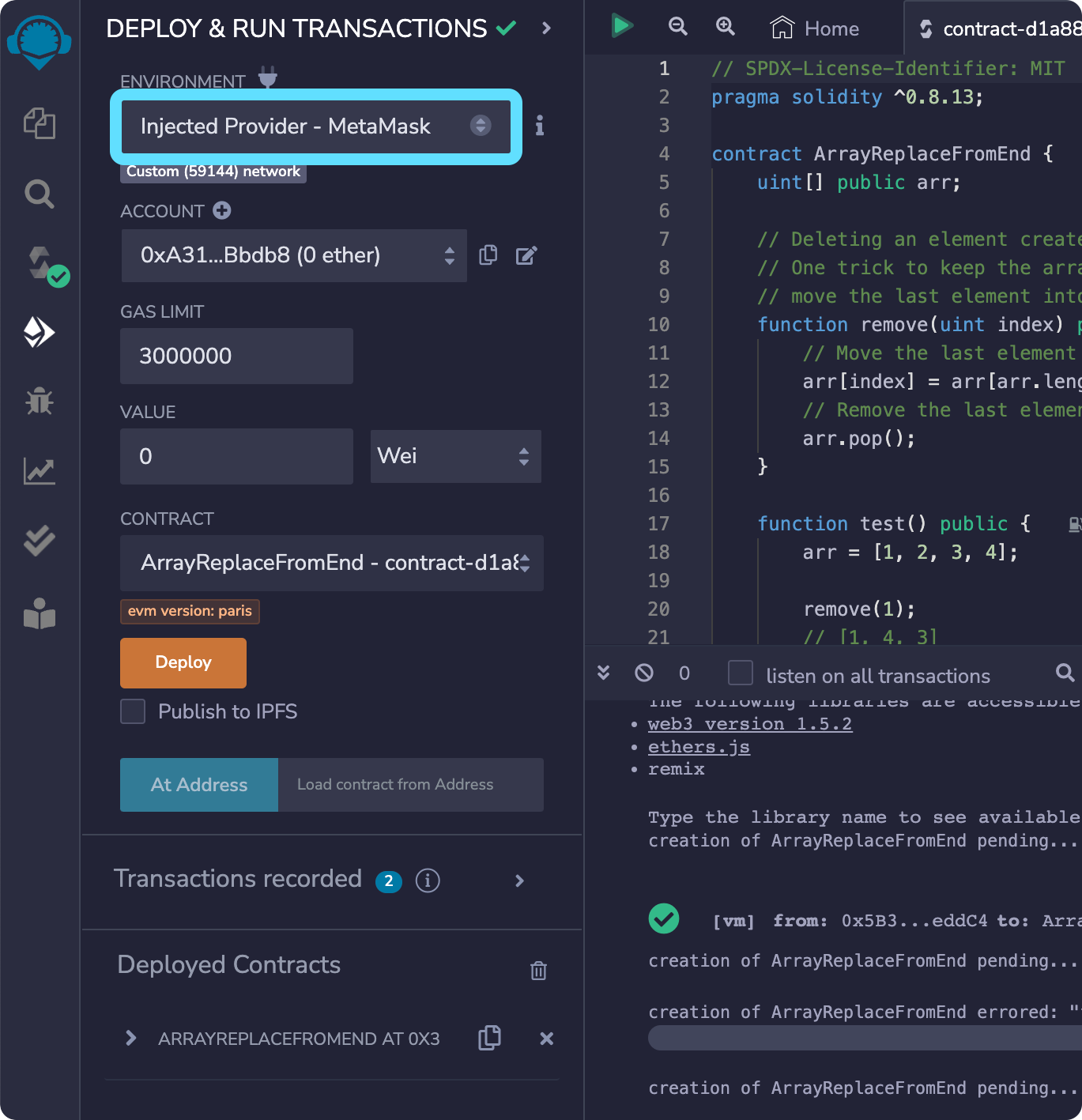Deploy the ArrayReplaceFromEnd contract
This screenshot has width=1082, height=1120.
[x=183, y=662]
